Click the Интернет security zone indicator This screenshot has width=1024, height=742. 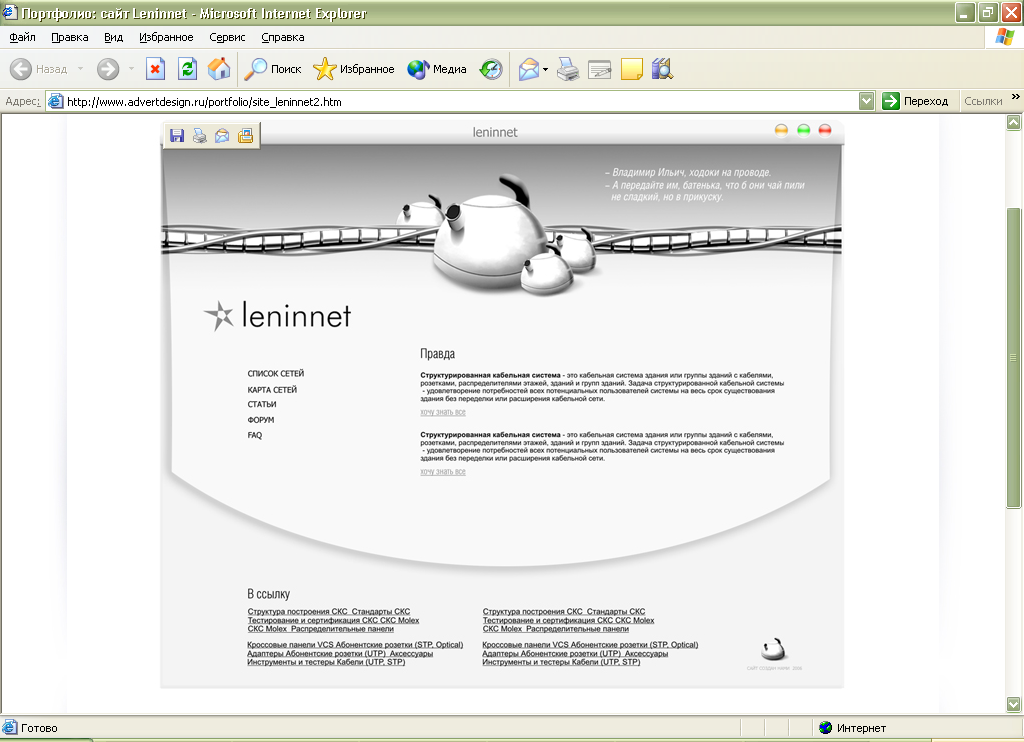tap(853, 728)
